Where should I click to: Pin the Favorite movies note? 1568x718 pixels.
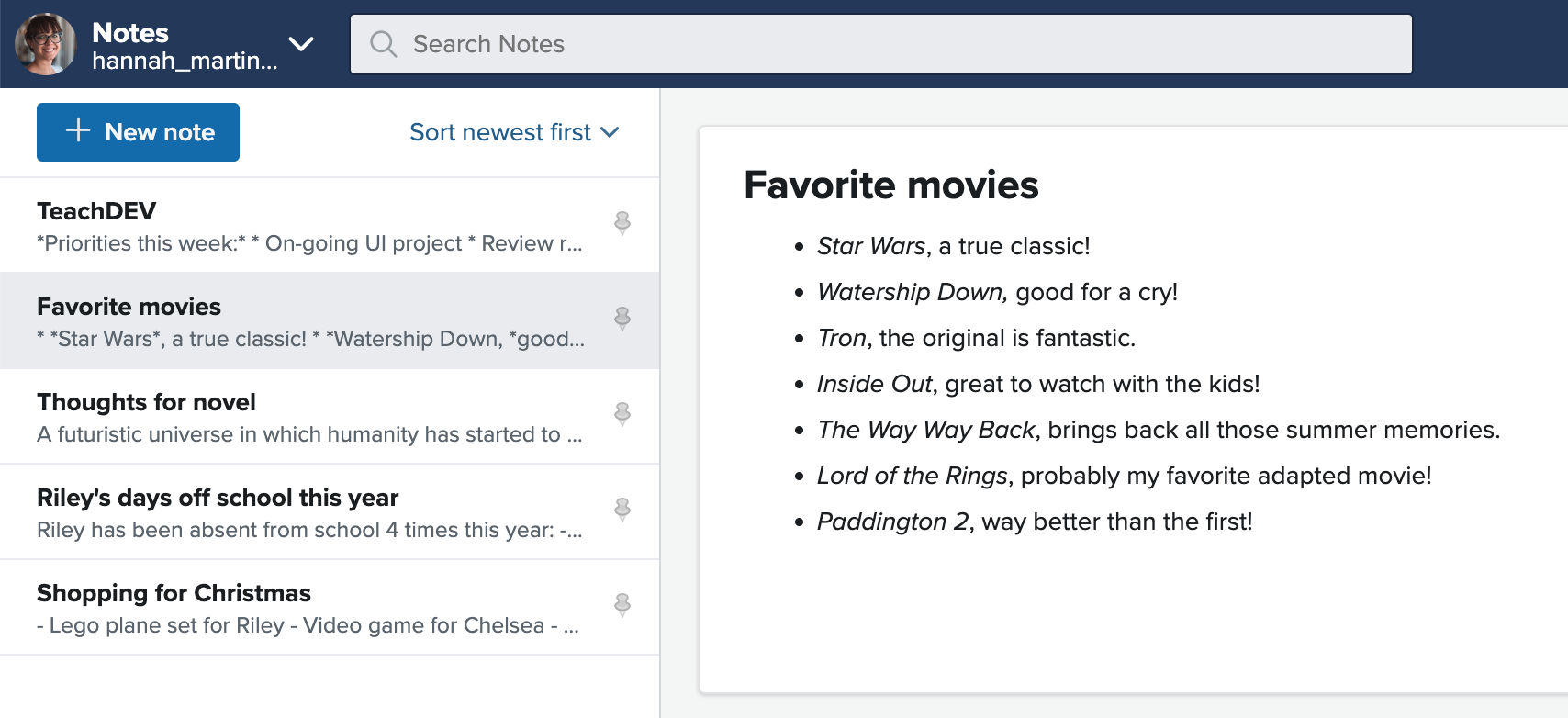pyautogui.click(x=622, y=319)
